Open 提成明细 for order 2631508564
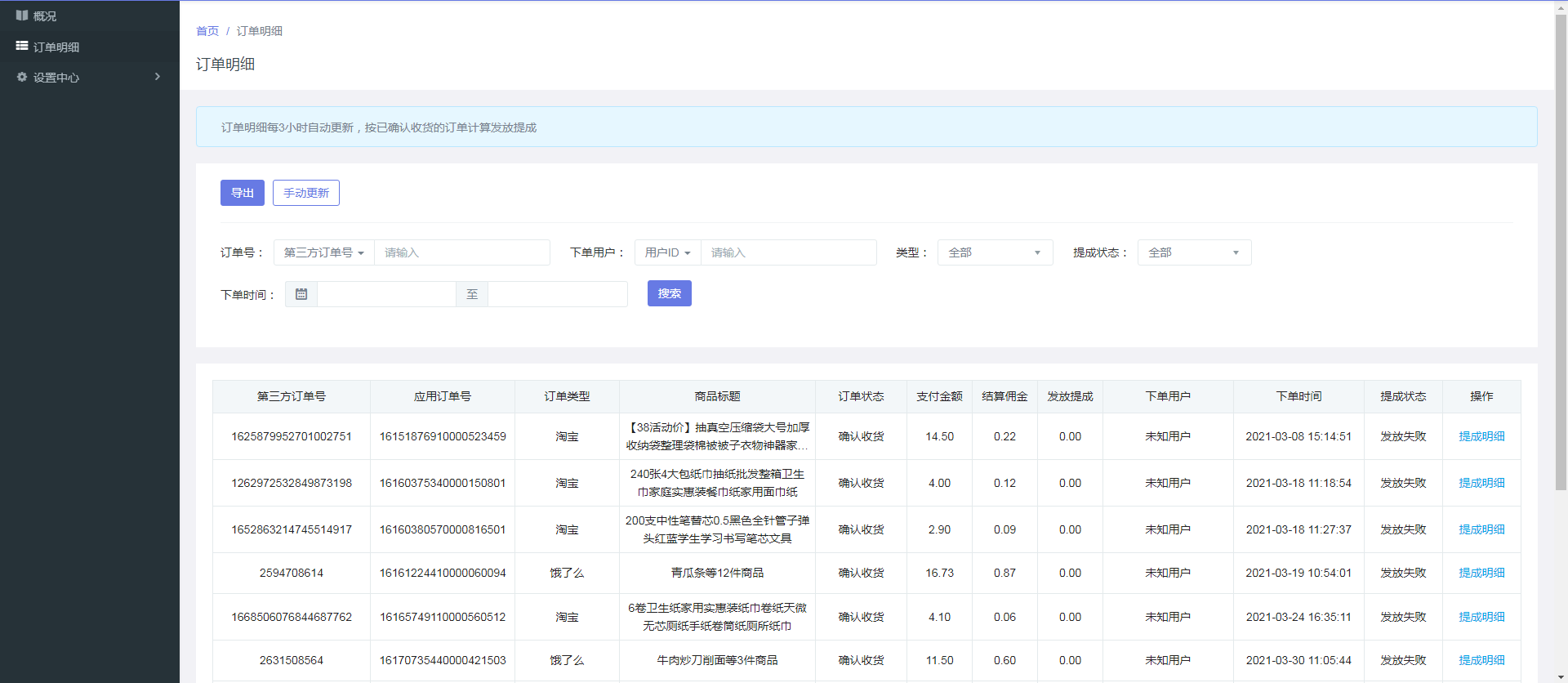Viewport: 1568px width, 683px height. (x=1481, y=660)
